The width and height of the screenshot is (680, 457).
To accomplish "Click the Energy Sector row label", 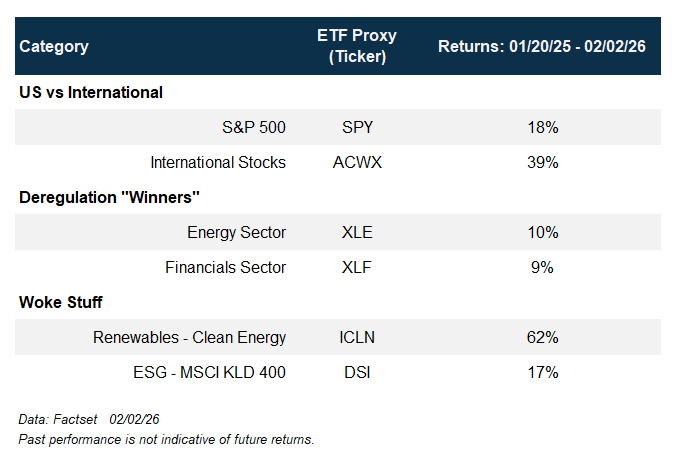I will [x=236, y=232].
